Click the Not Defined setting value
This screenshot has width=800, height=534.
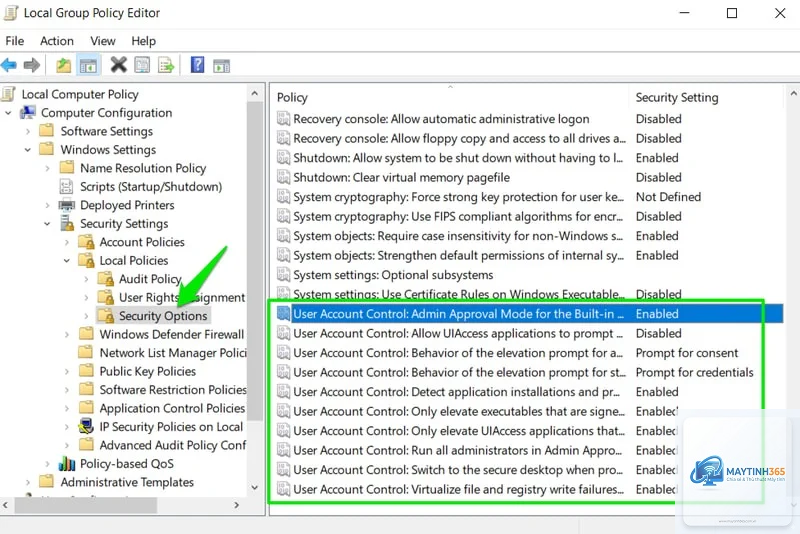point(668,197)
